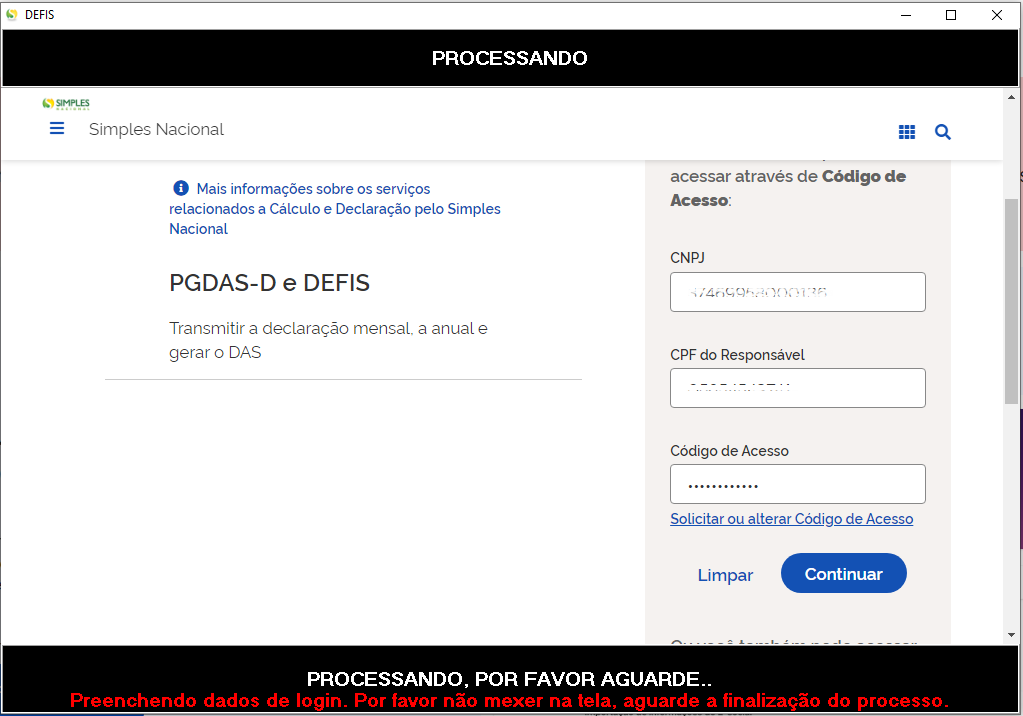The width and height of the screenshot is (1023, 716).
Task: Click the Código de Acesso label
Action: click(729, 451)
